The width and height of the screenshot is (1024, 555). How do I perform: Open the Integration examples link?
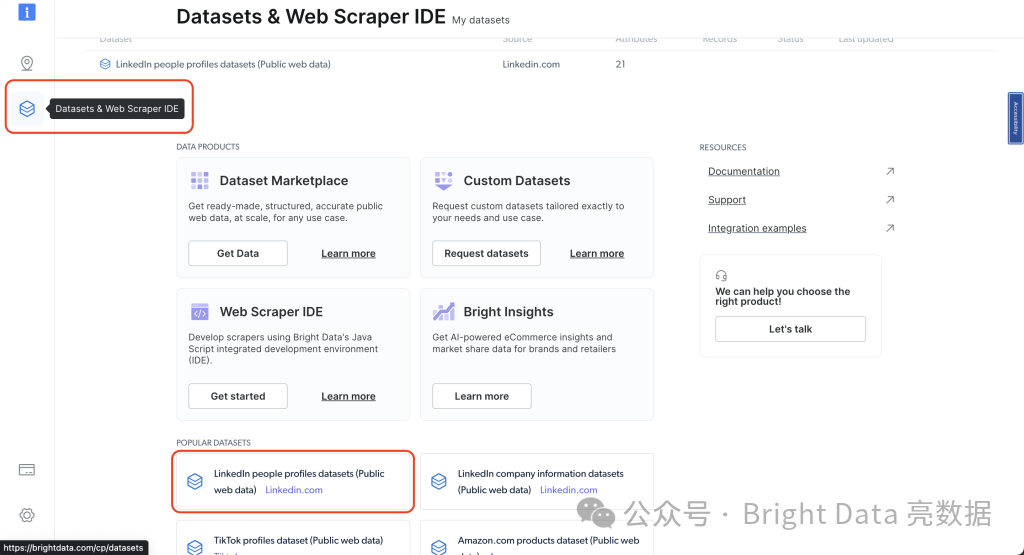(x=757, y=228)
